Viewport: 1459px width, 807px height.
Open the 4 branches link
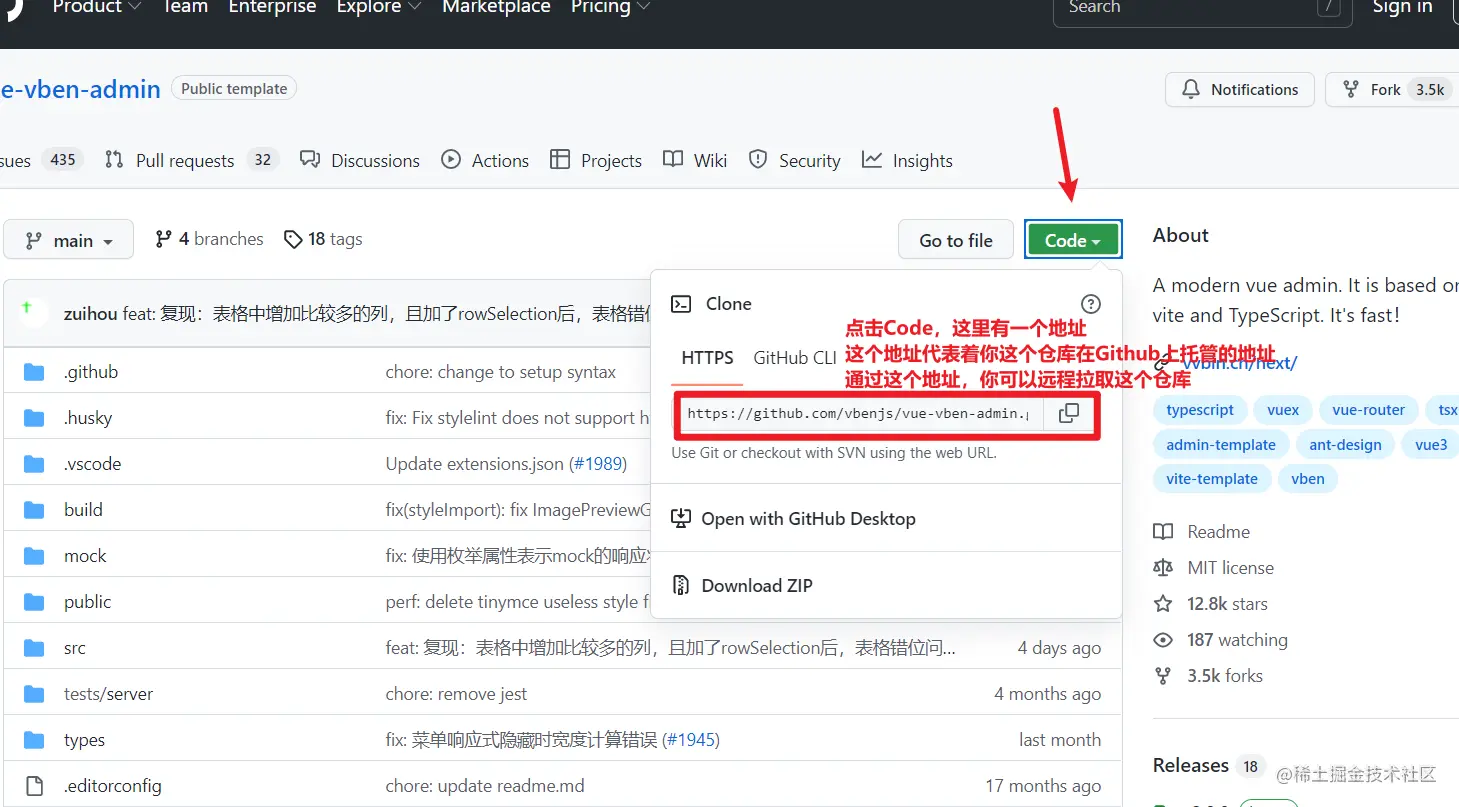click(209, 240)
